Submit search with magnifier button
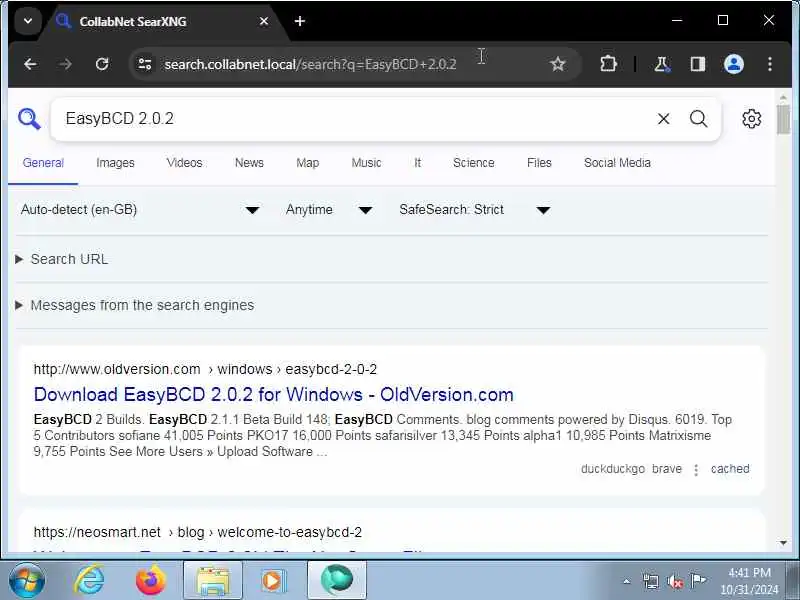The height and width of the screenshot is (600, 800). [698, 119]
